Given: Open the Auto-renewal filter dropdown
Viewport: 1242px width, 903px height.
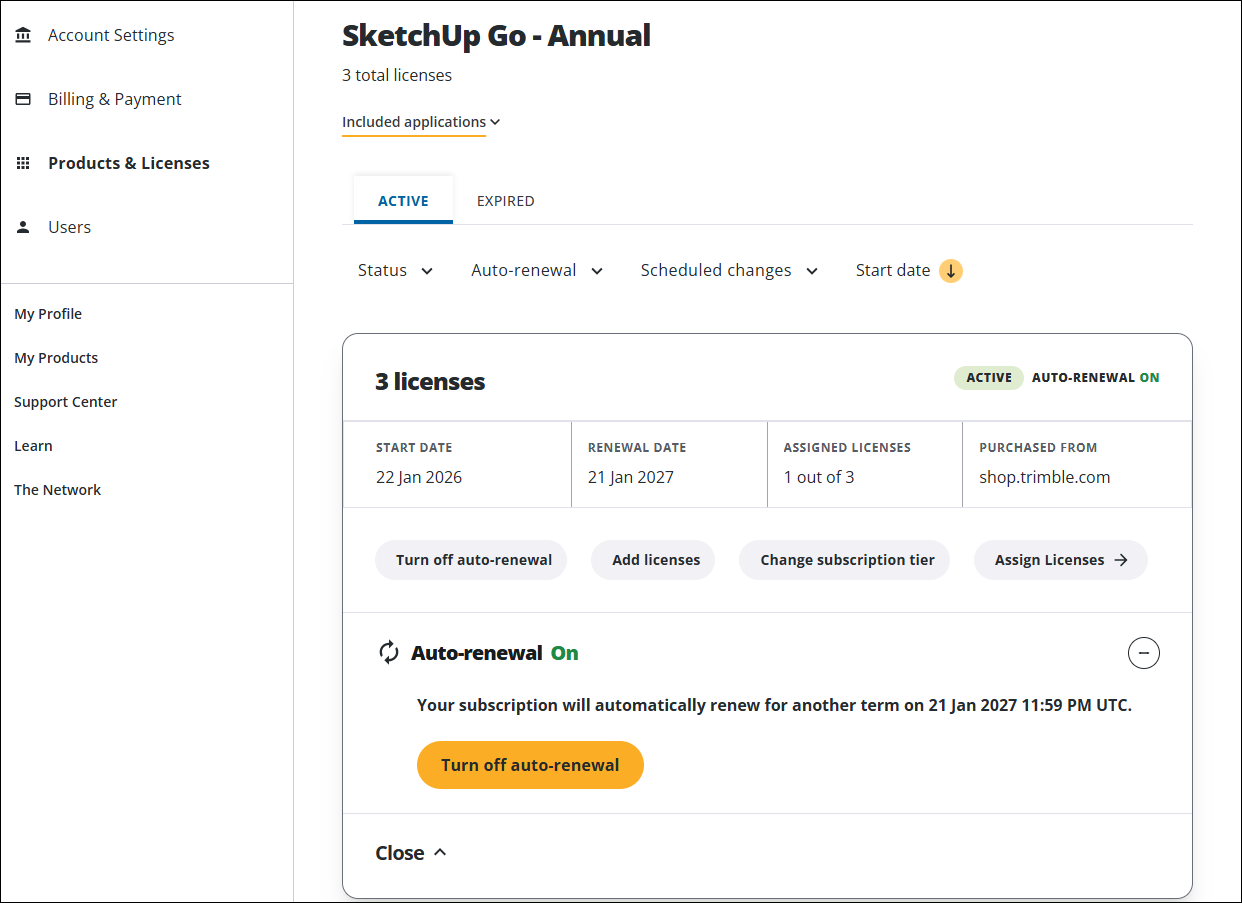Looking at the screenshot, I should click(537, 270).
